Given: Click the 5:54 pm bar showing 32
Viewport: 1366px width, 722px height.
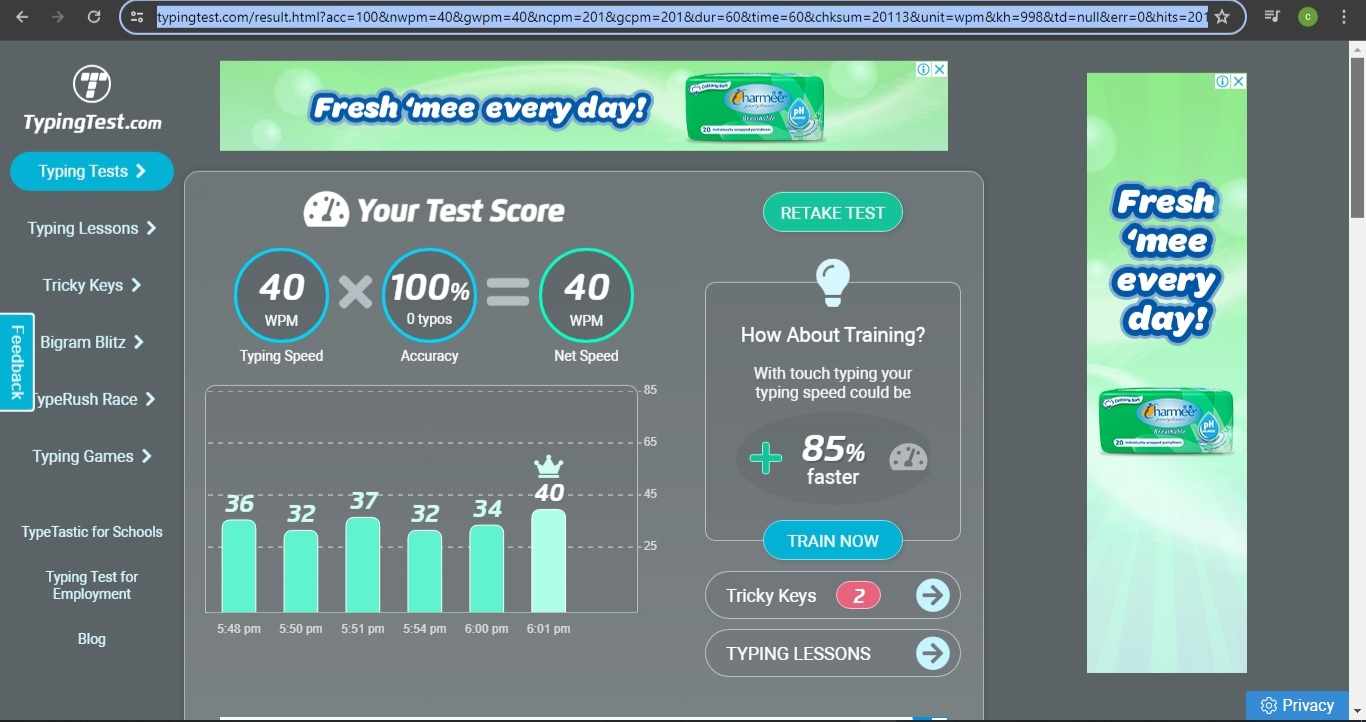Looking at the screenshot, I should [425, 571].
